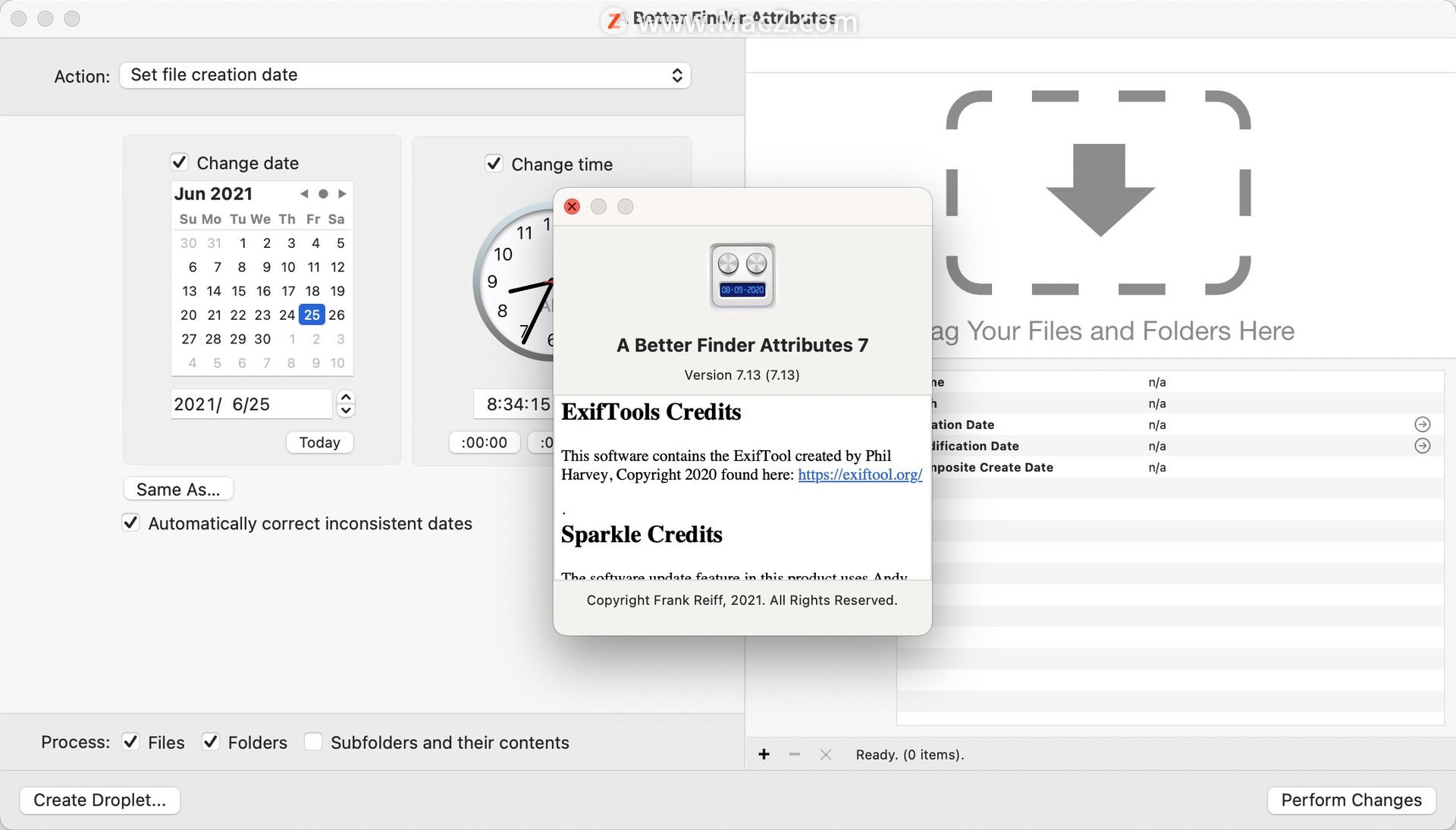The height and width of the screenshot is (830, 1456).
Task: Click the Perform Changes button
Action: (1351, 800)
